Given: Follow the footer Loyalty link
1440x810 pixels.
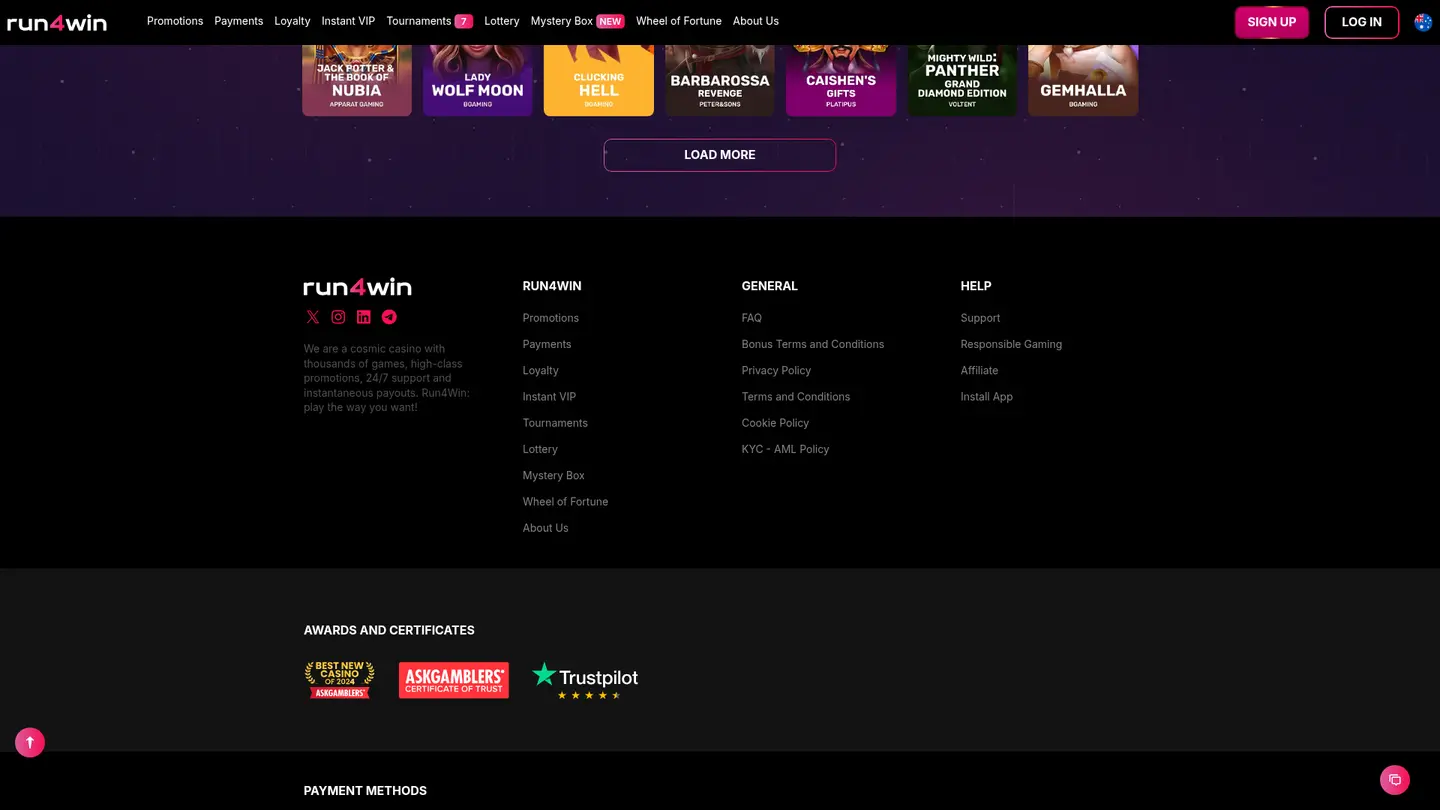Looking at the screenshot, I should [x=541, y=370].
